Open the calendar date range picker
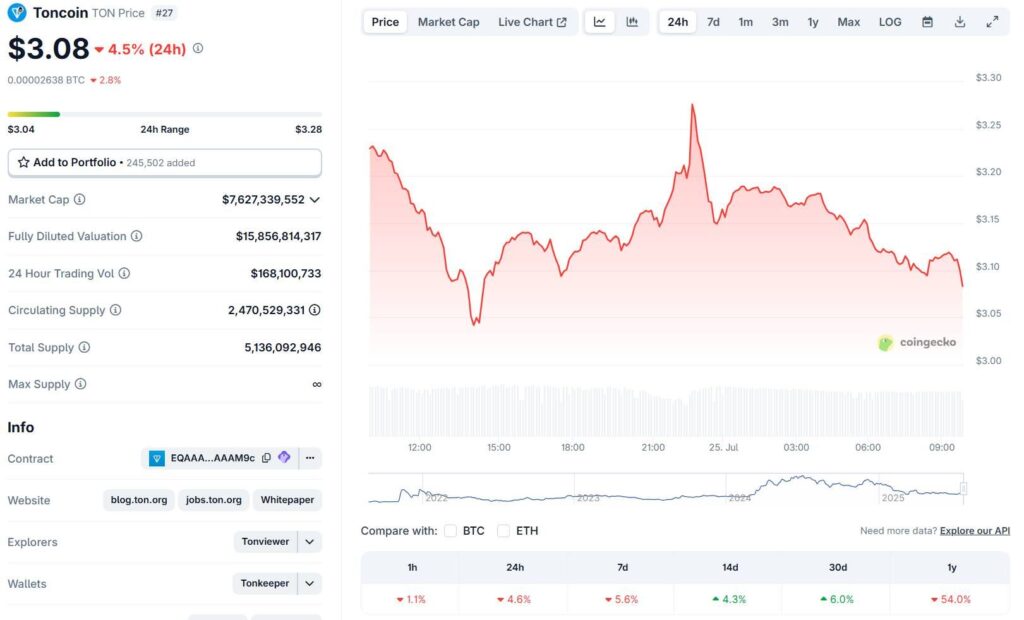 coord(927,22)
